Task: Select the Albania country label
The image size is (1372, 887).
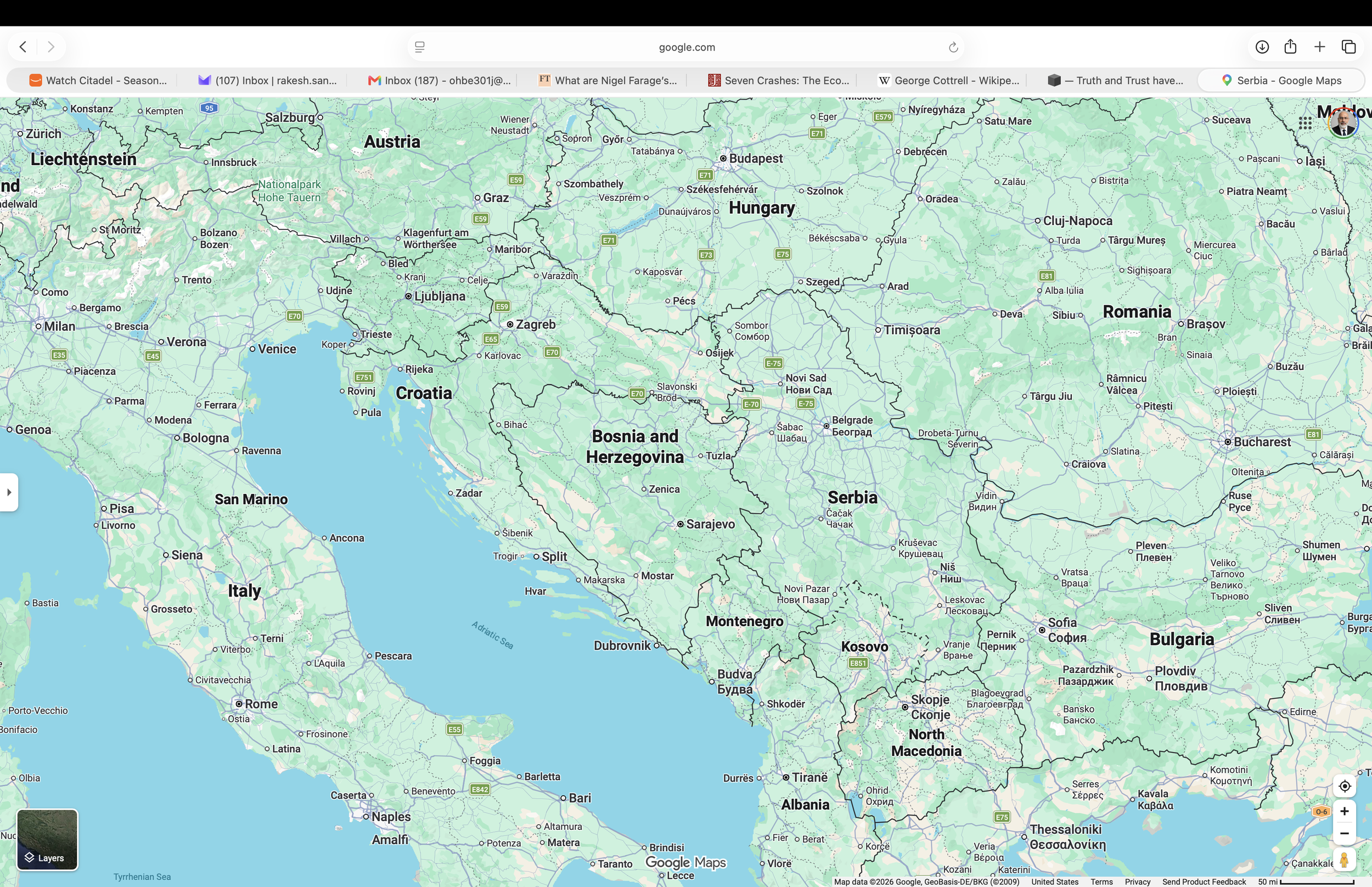Action: pyautogui.click(x=805, y=805)
